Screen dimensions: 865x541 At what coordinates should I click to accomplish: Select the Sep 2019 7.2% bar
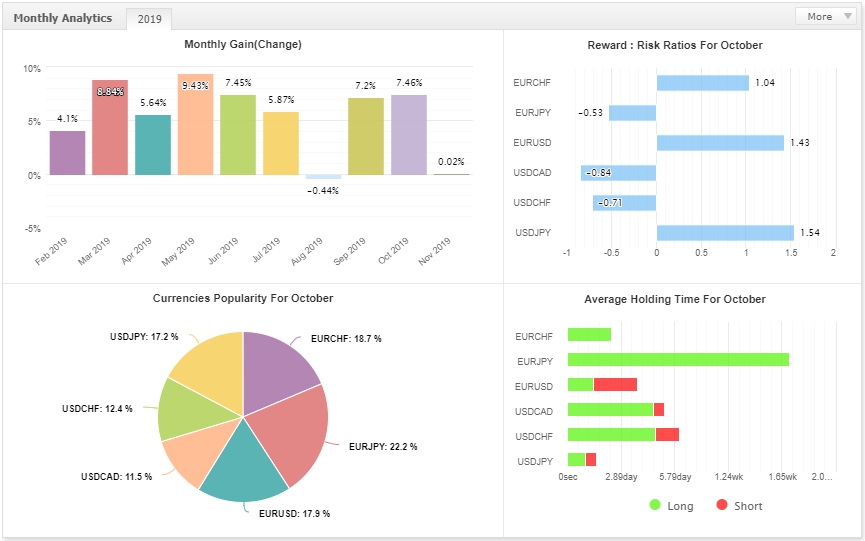click(x=366, y=136)
